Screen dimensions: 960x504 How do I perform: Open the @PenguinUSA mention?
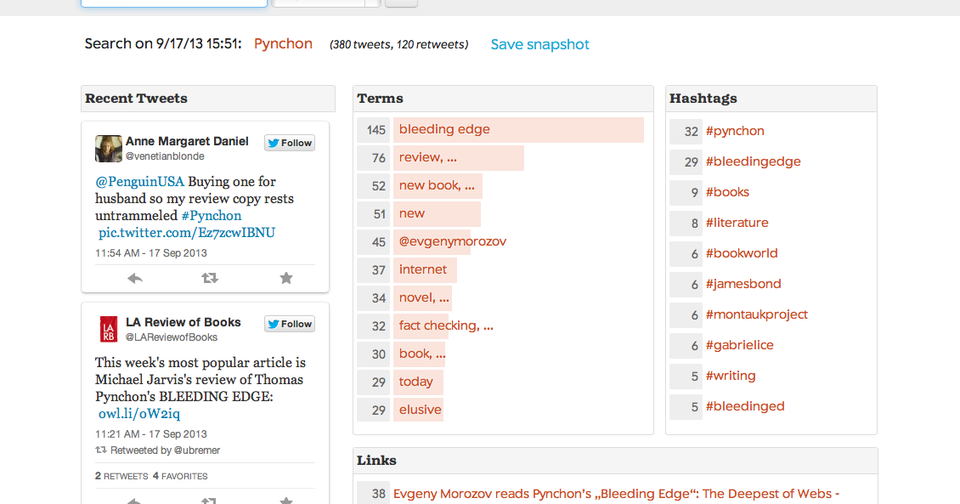[x=140, y=181]
